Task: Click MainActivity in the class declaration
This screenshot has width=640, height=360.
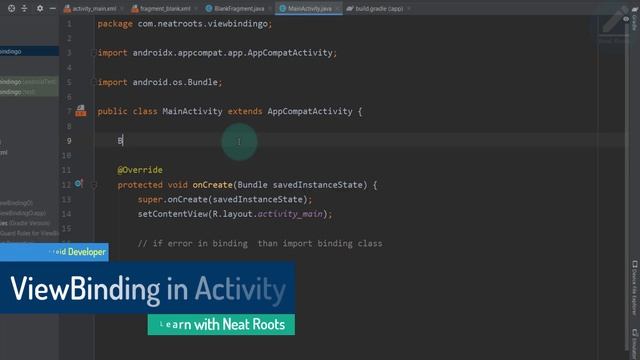Action: point(192,111)
